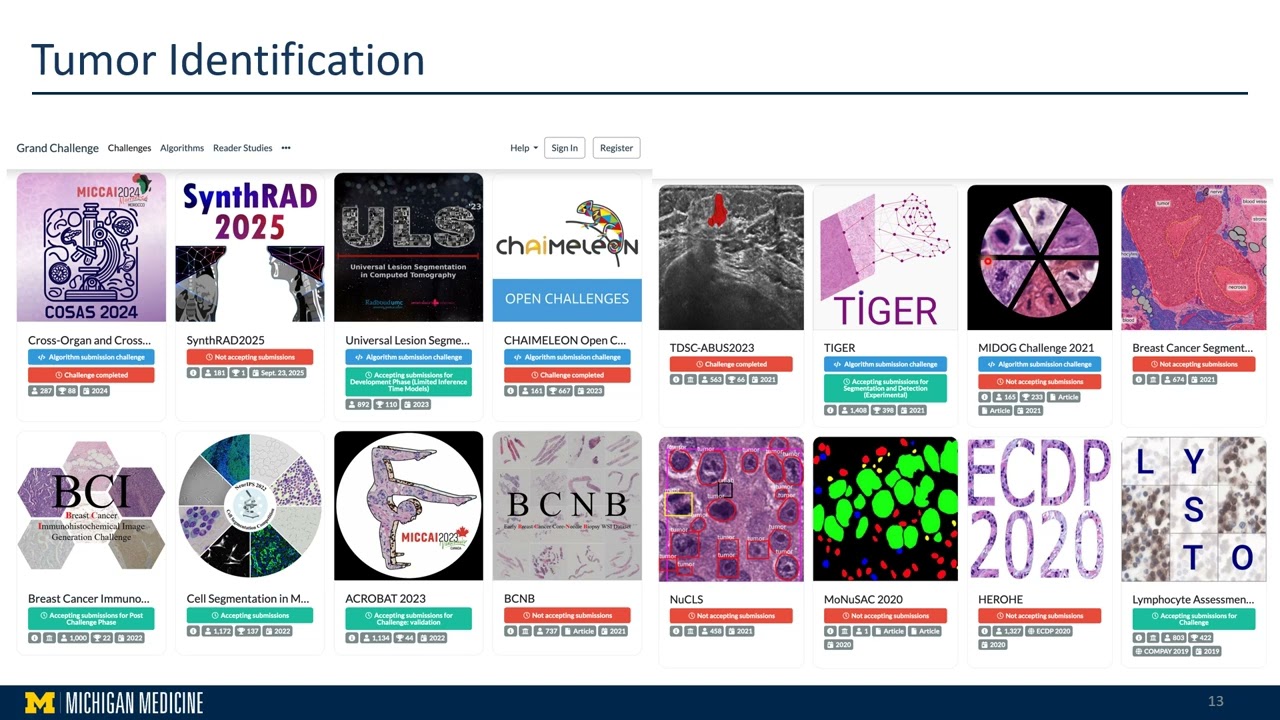Screen dimensions: 1280x720
Task: Click the HEROHE card title
Action: [1000, 600]
